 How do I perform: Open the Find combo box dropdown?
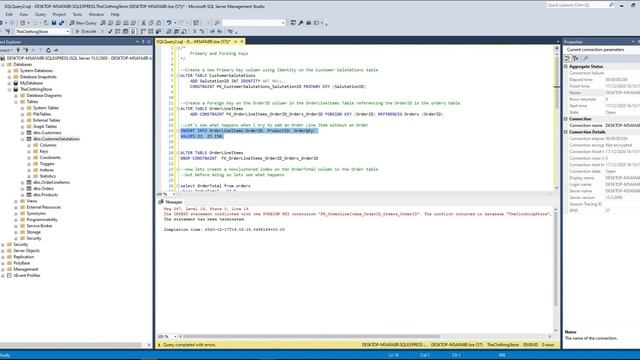tap(283, 23)
